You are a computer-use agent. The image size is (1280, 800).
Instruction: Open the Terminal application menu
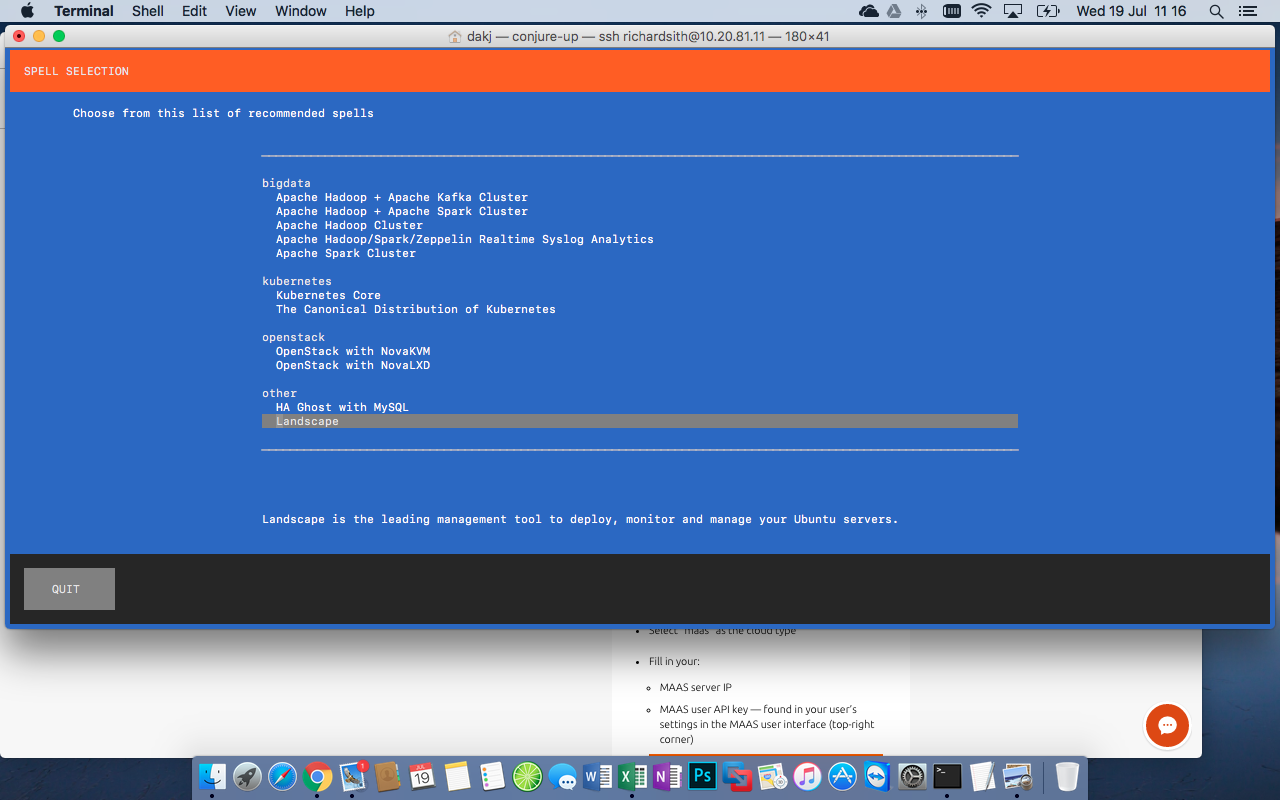point(84,11)
